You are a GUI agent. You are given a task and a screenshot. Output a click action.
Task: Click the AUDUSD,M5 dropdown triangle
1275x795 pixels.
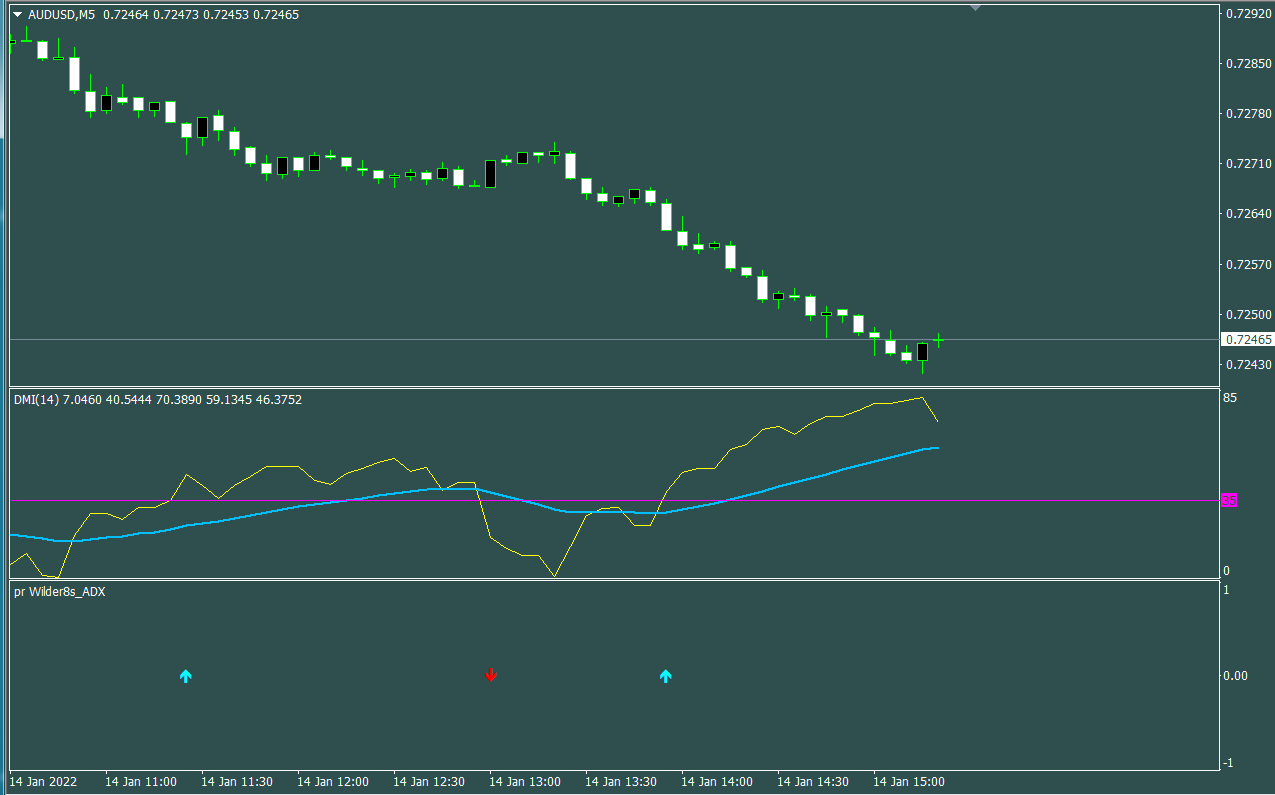[x=18, y=15]
